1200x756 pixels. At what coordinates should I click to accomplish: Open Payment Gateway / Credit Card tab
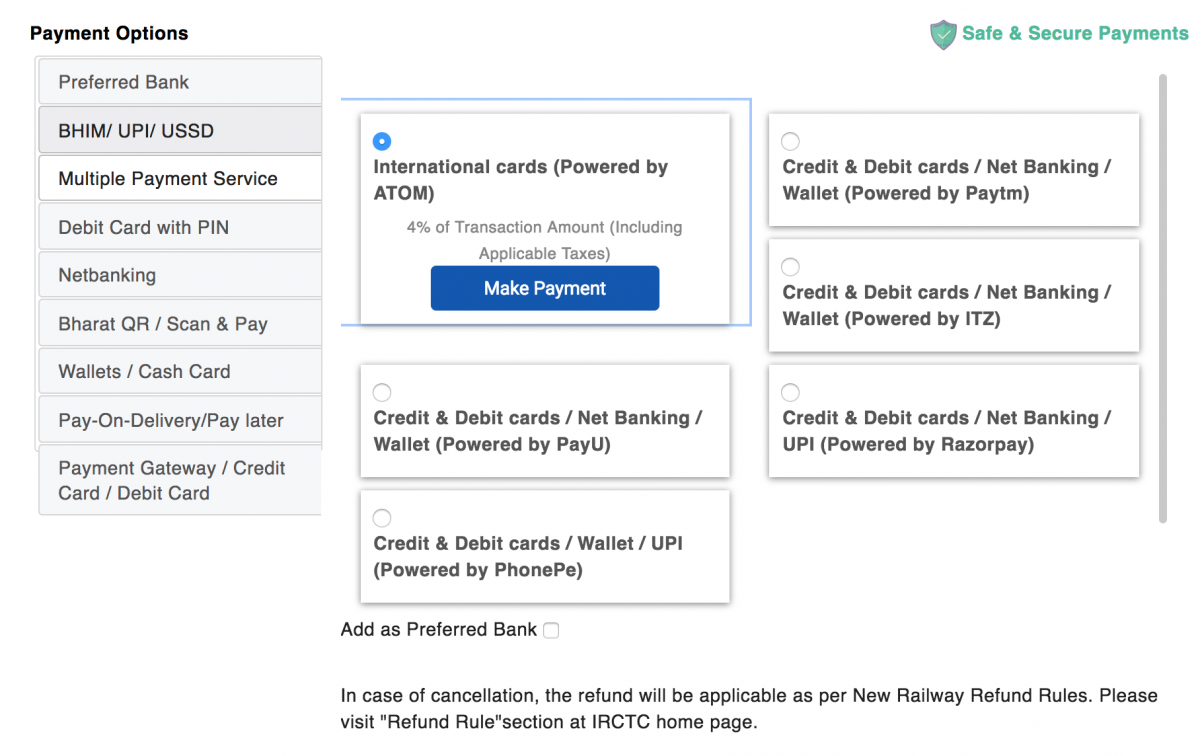click(x=180, y=480)
